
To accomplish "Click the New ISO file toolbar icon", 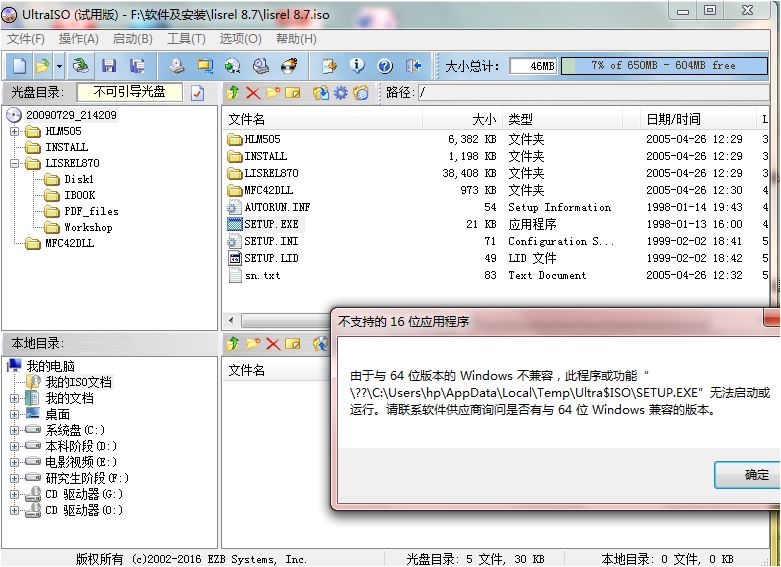I will click(19, 66).
